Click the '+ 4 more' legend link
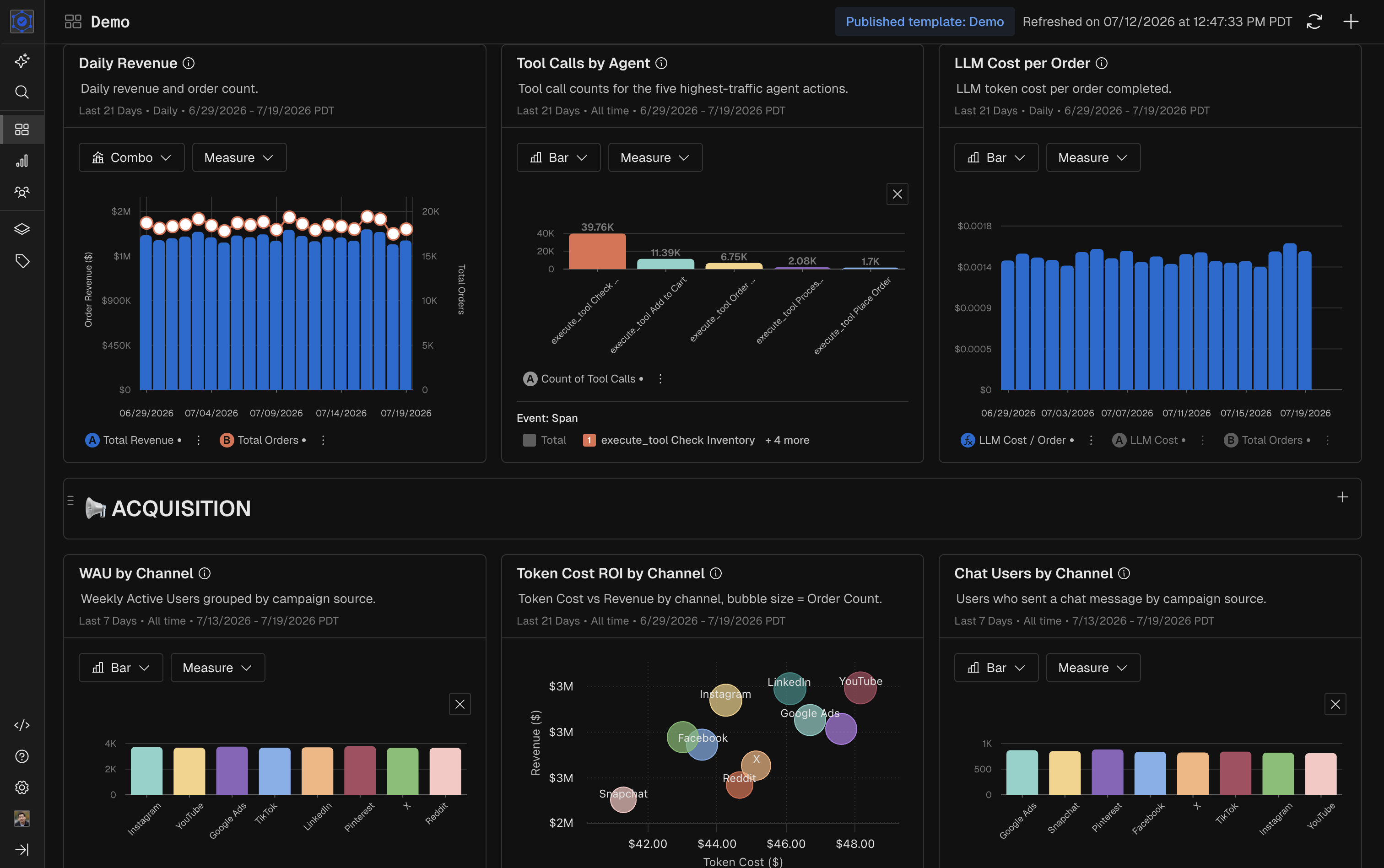The height and width of the screenshot is (868, 1384). [x=787, y=440]
